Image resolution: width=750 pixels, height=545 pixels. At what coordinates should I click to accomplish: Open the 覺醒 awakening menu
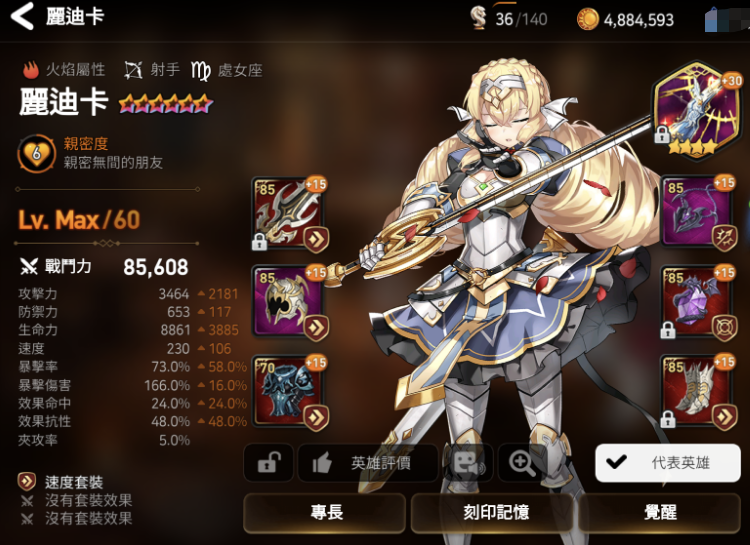[660, 513]
